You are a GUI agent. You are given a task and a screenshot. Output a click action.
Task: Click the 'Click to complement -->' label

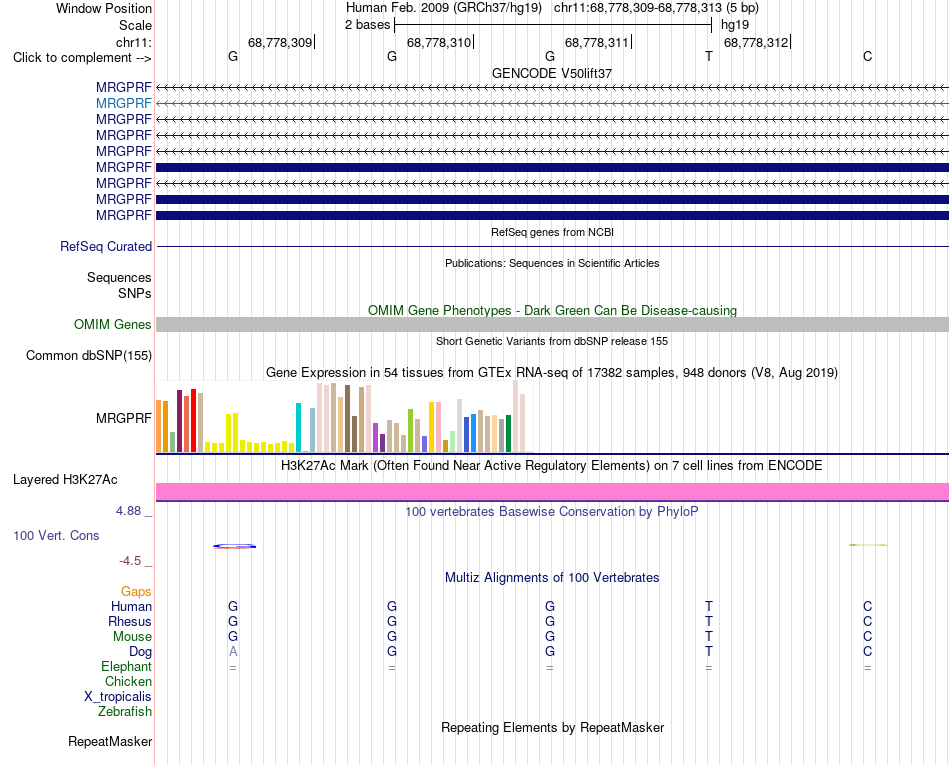82,58
